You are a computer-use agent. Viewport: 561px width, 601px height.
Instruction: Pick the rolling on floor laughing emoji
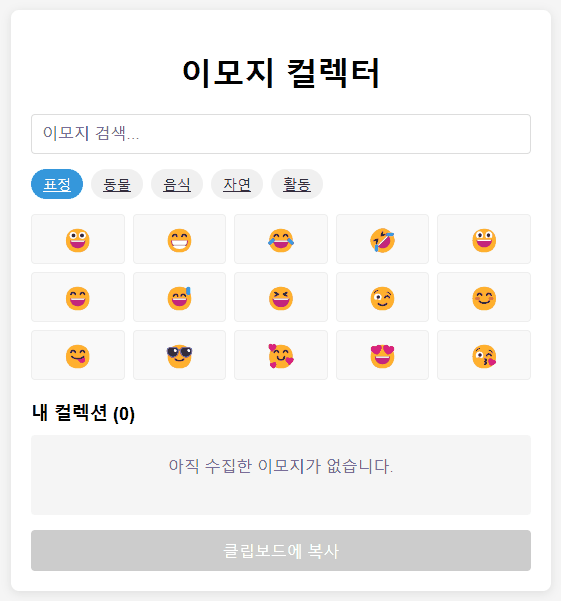[382, 239]
